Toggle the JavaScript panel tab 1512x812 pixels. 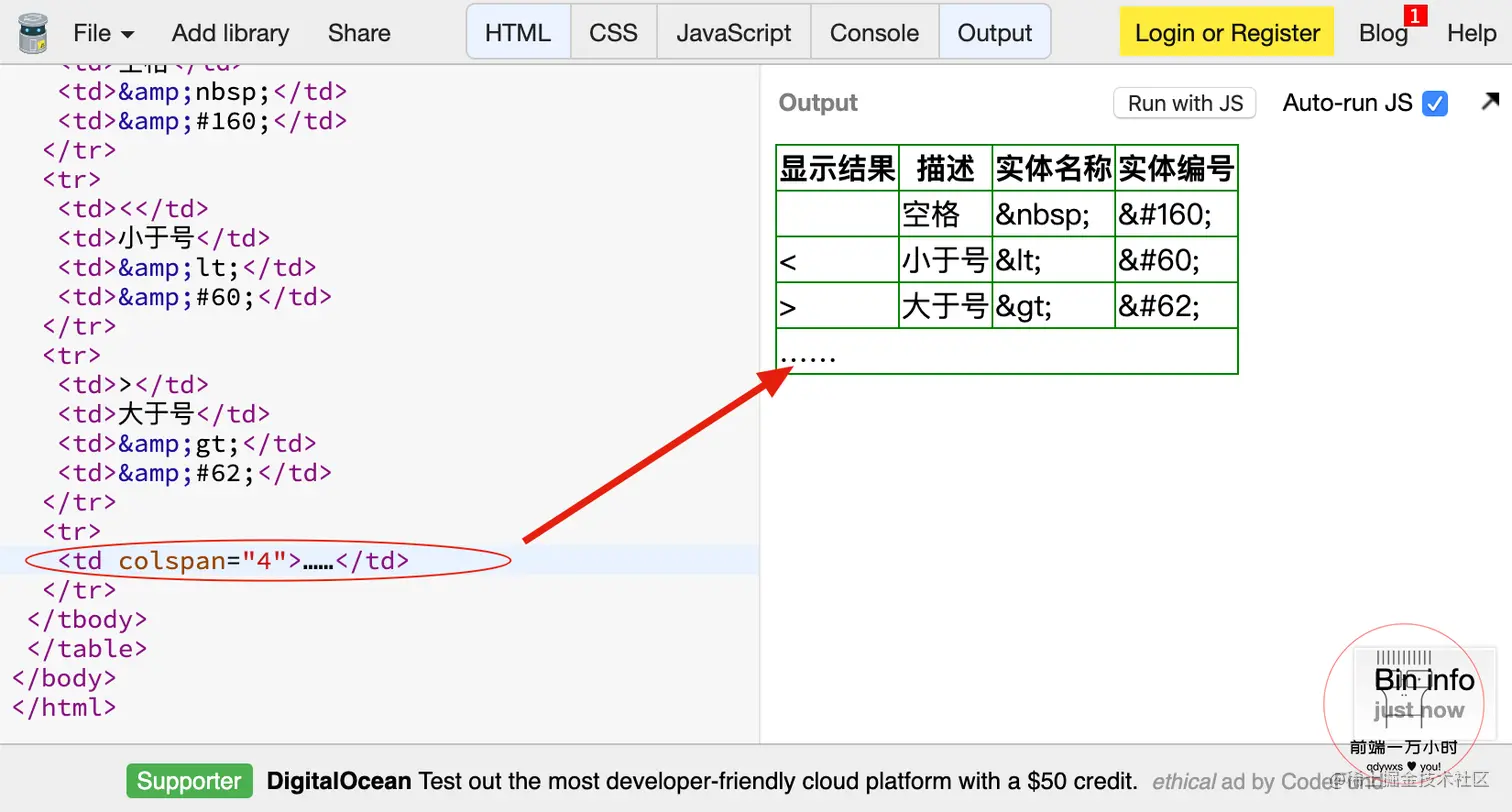tap(734, 32)
